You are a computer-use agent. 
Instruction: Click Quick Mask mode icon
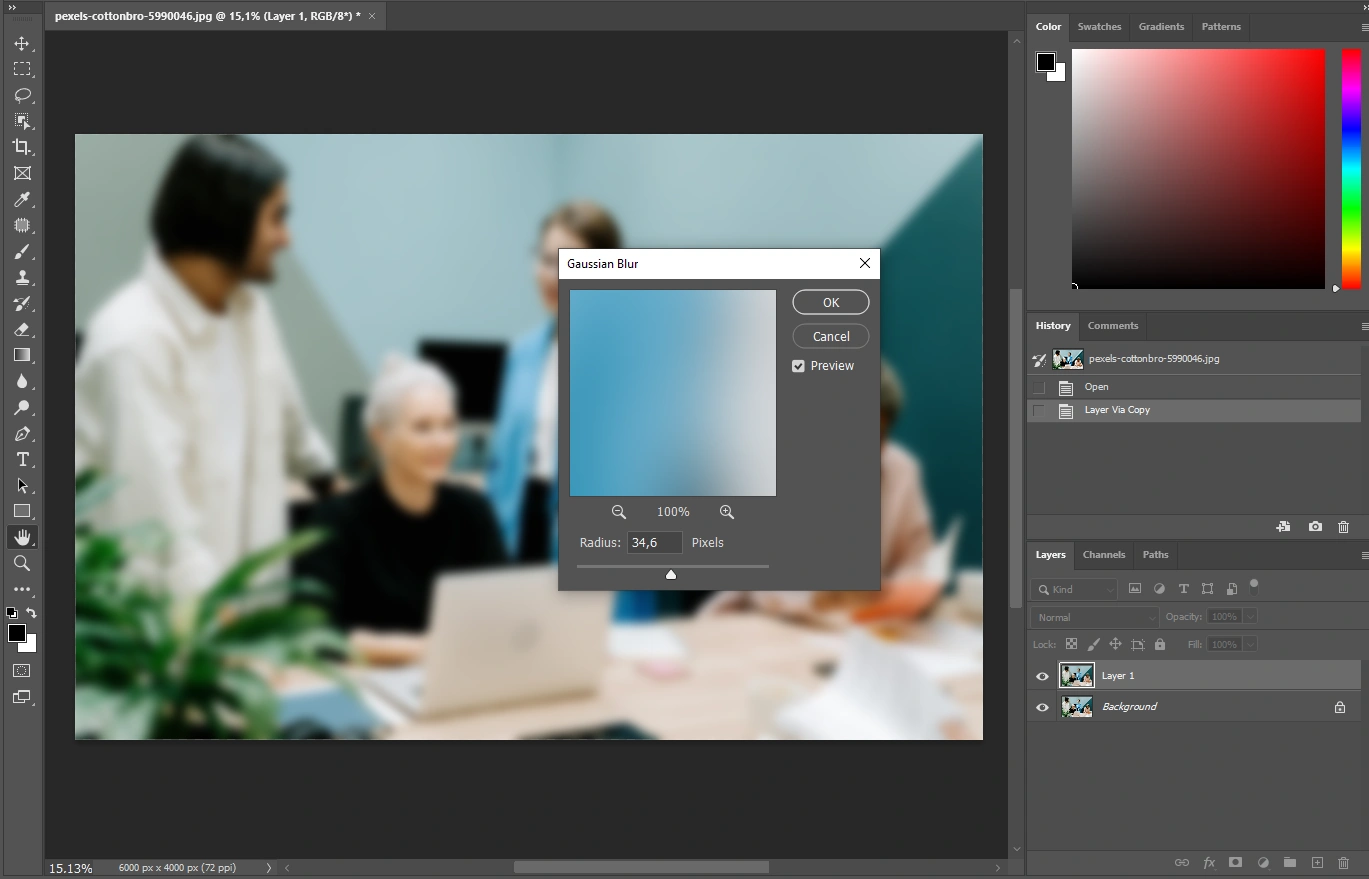22,671
